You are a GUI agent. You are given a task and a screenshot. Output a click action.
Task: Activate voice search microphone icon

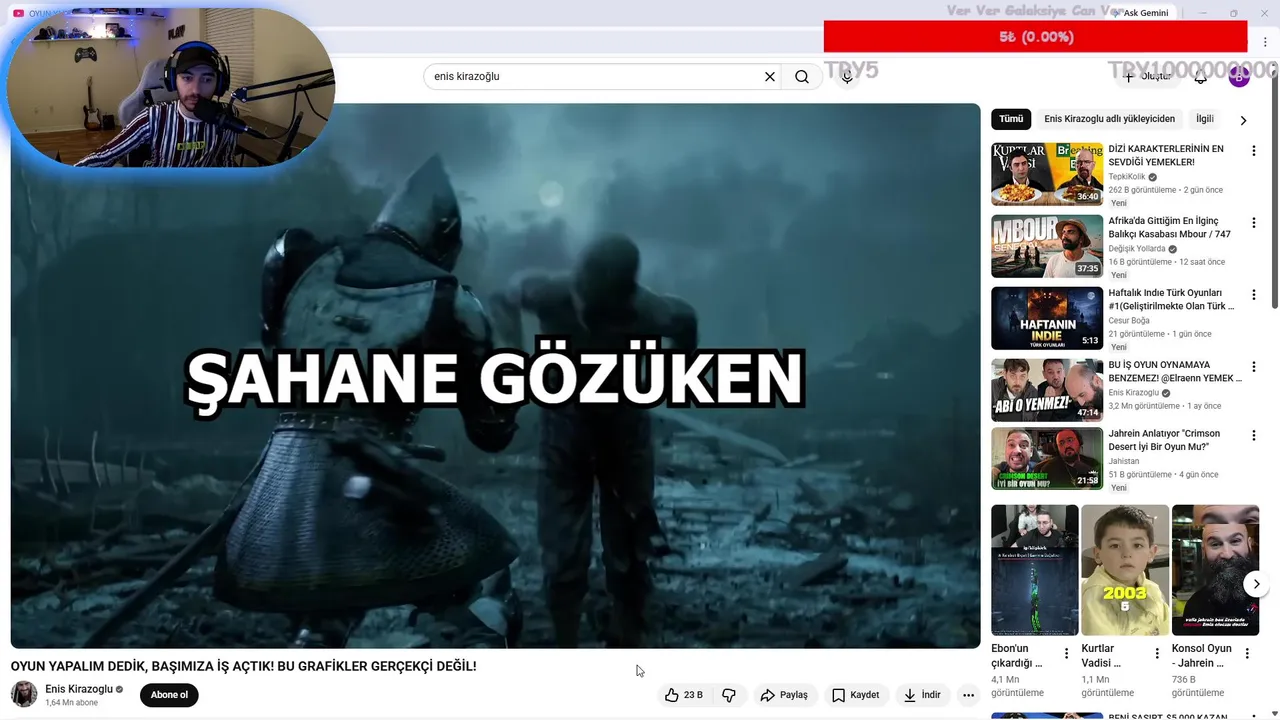[847, 77]
